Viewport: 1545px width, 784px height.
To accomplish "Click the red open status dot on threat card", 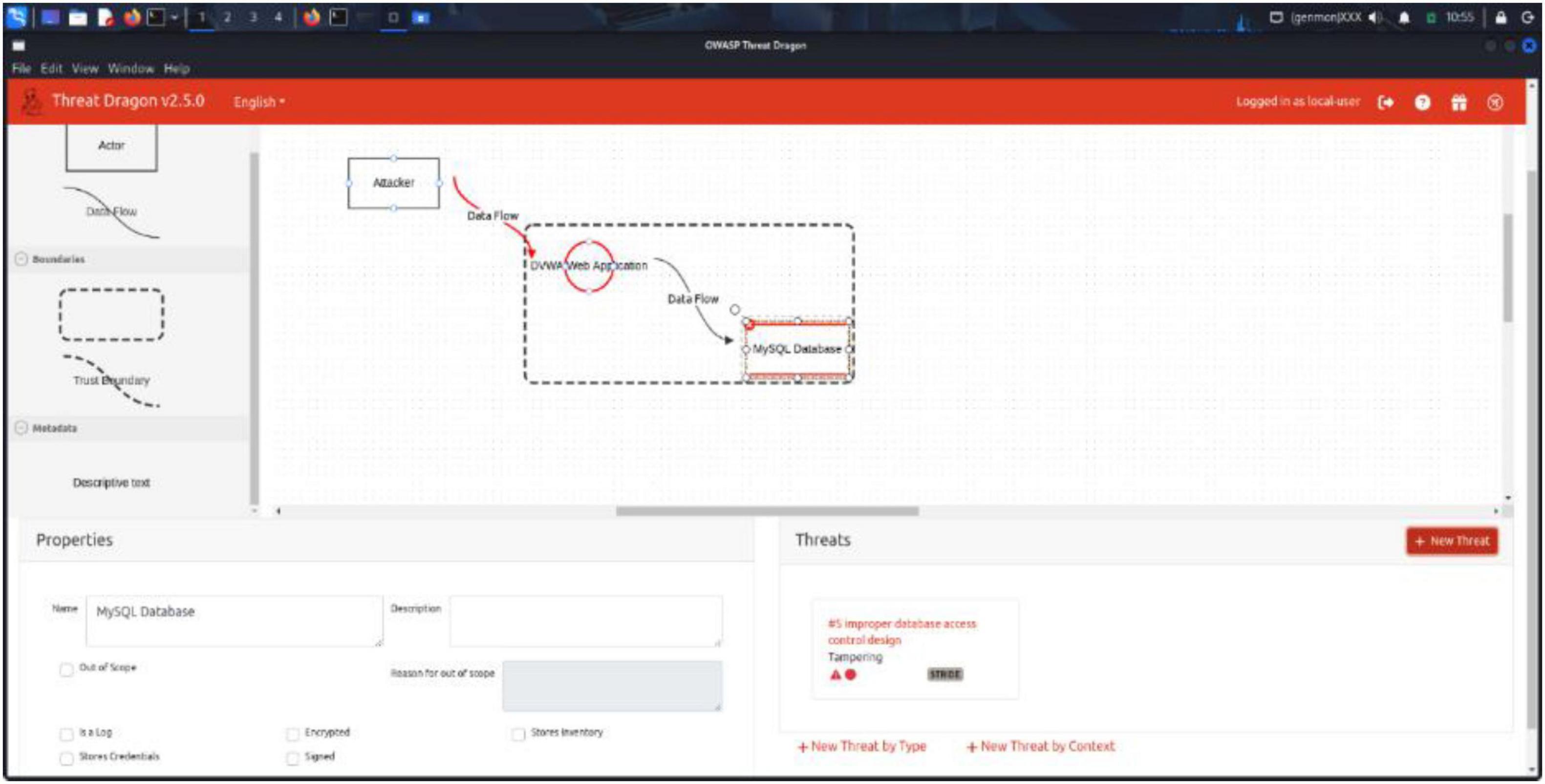I will coord(851,674).
